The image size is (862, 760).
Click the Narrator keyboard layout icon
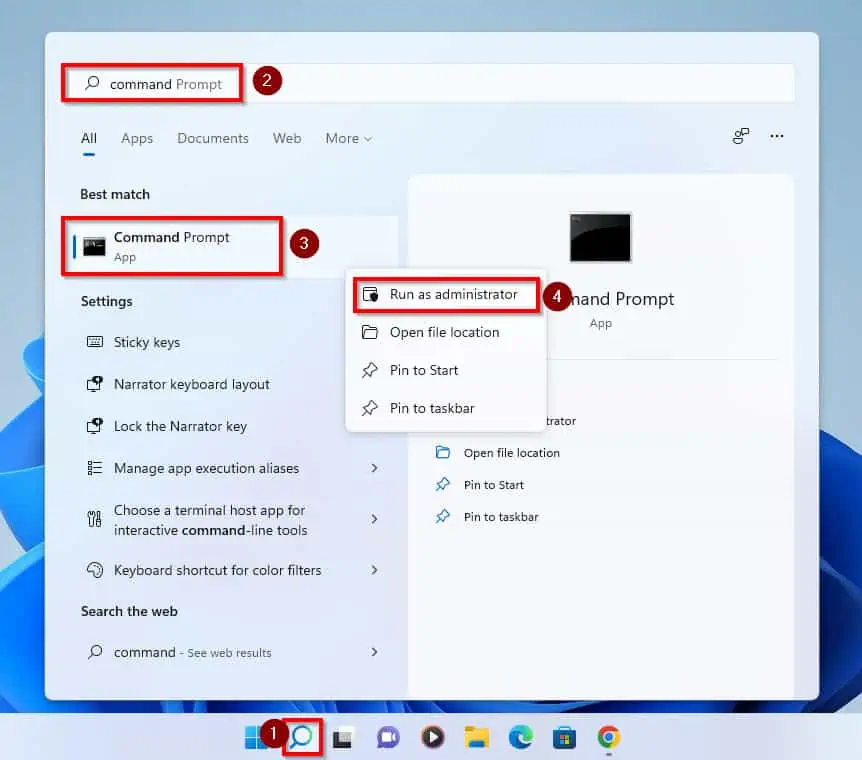pos(95,383)
